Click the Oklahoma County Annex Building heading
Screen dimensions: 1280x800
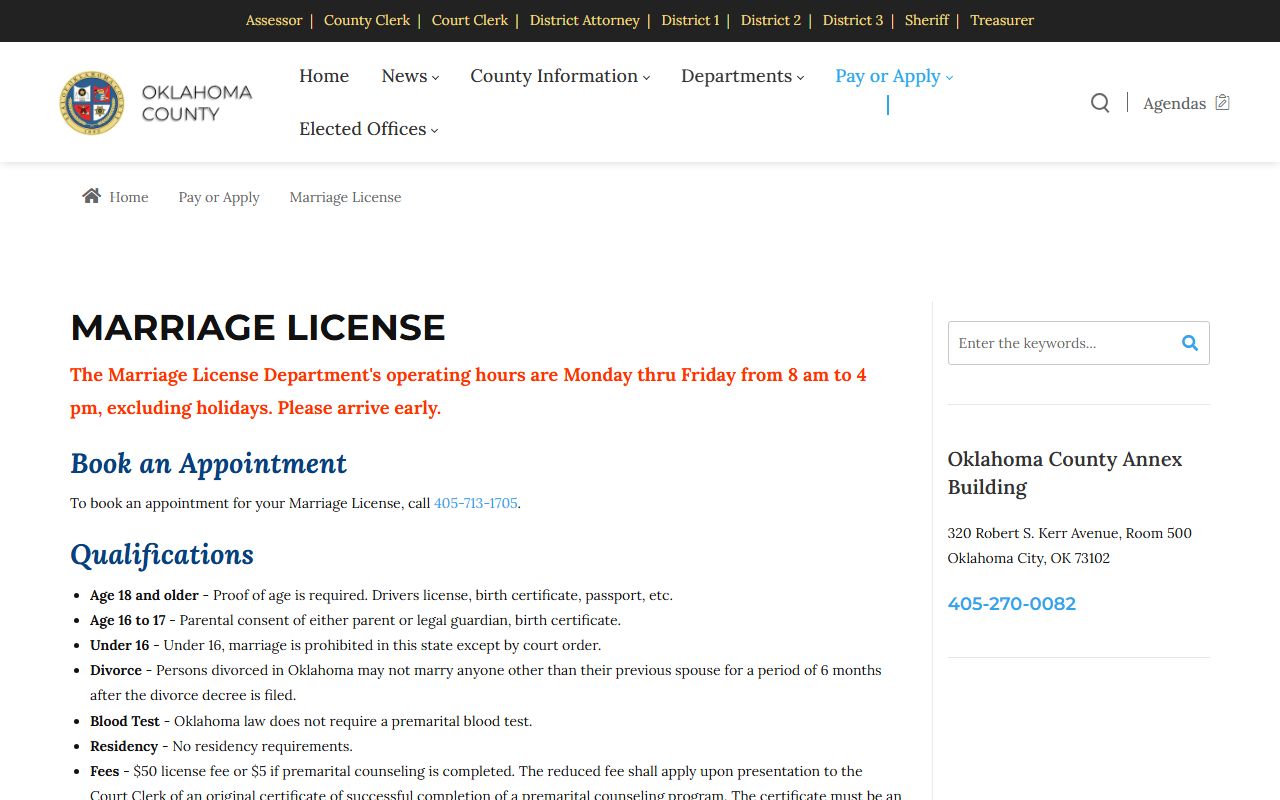tap(1065, 473)
